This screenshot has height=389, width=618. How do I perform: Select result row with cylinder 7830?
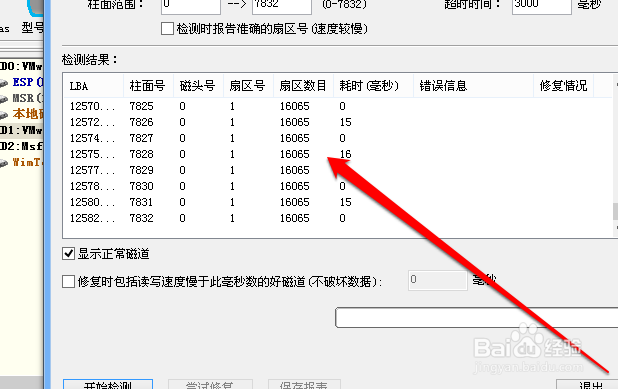point(338,186)
